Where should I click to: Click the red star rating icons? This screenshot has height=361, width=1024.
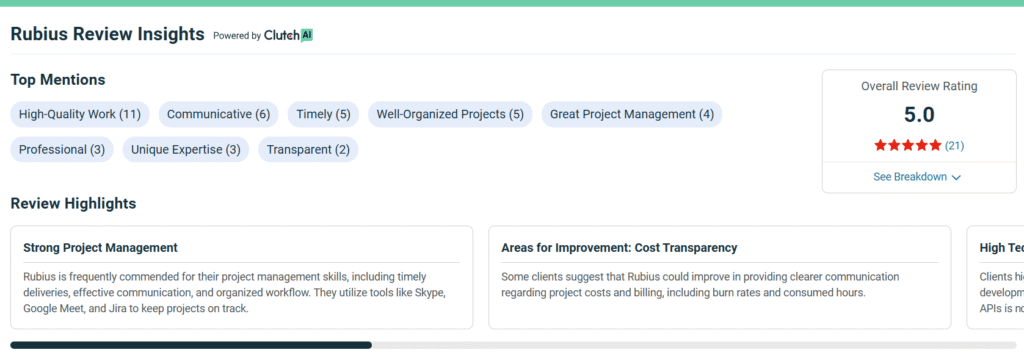pos(908,146)
